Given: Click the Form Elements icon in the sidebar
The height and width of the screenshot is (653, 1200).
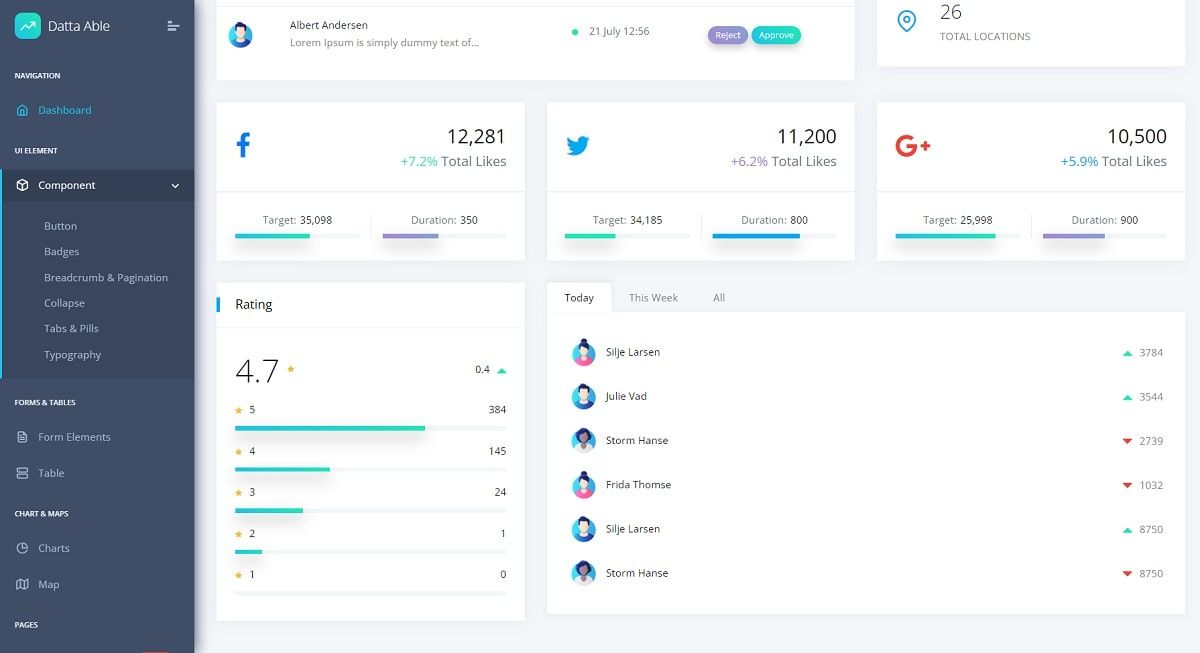Looking at the screenshot, I should tap(22, 437).
